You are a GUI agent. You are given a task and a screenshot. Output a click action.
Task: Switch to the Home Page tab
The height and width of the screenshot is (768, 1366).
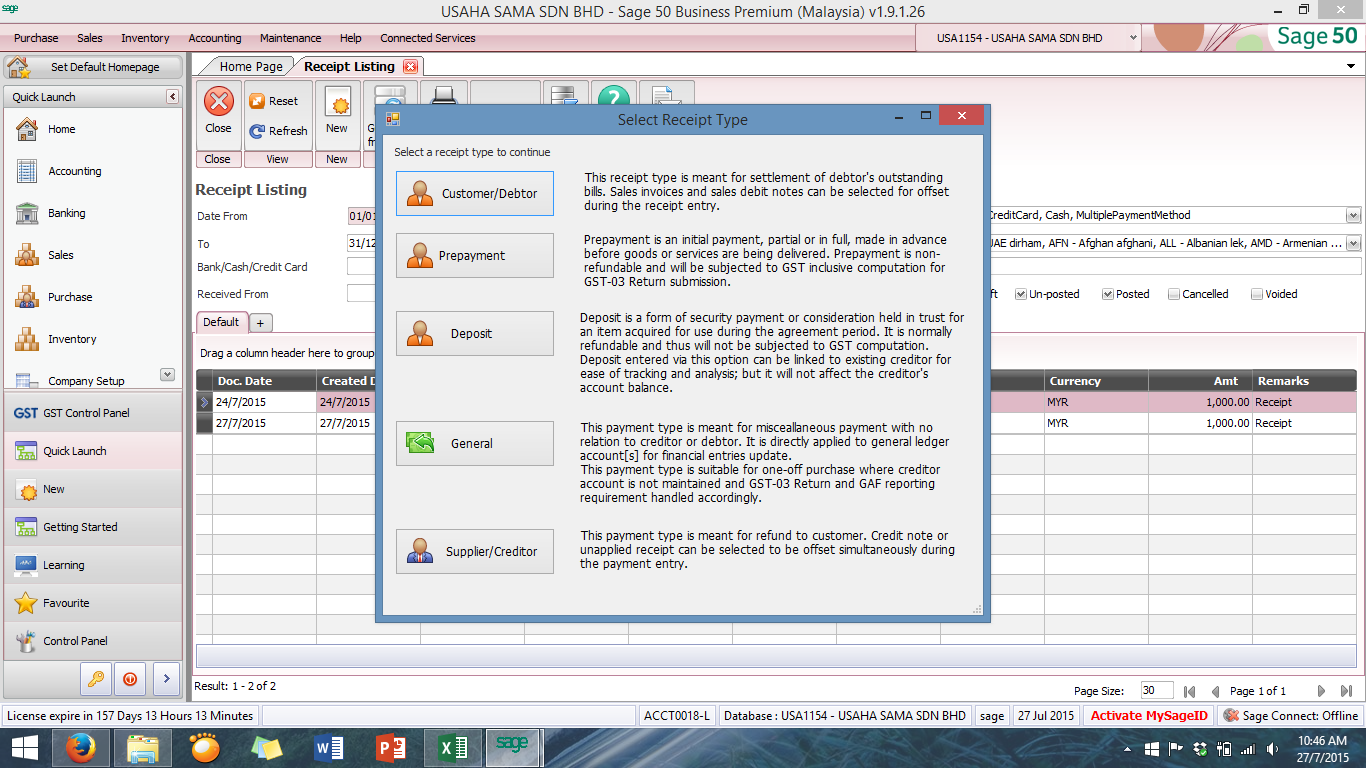coord(251,67)
